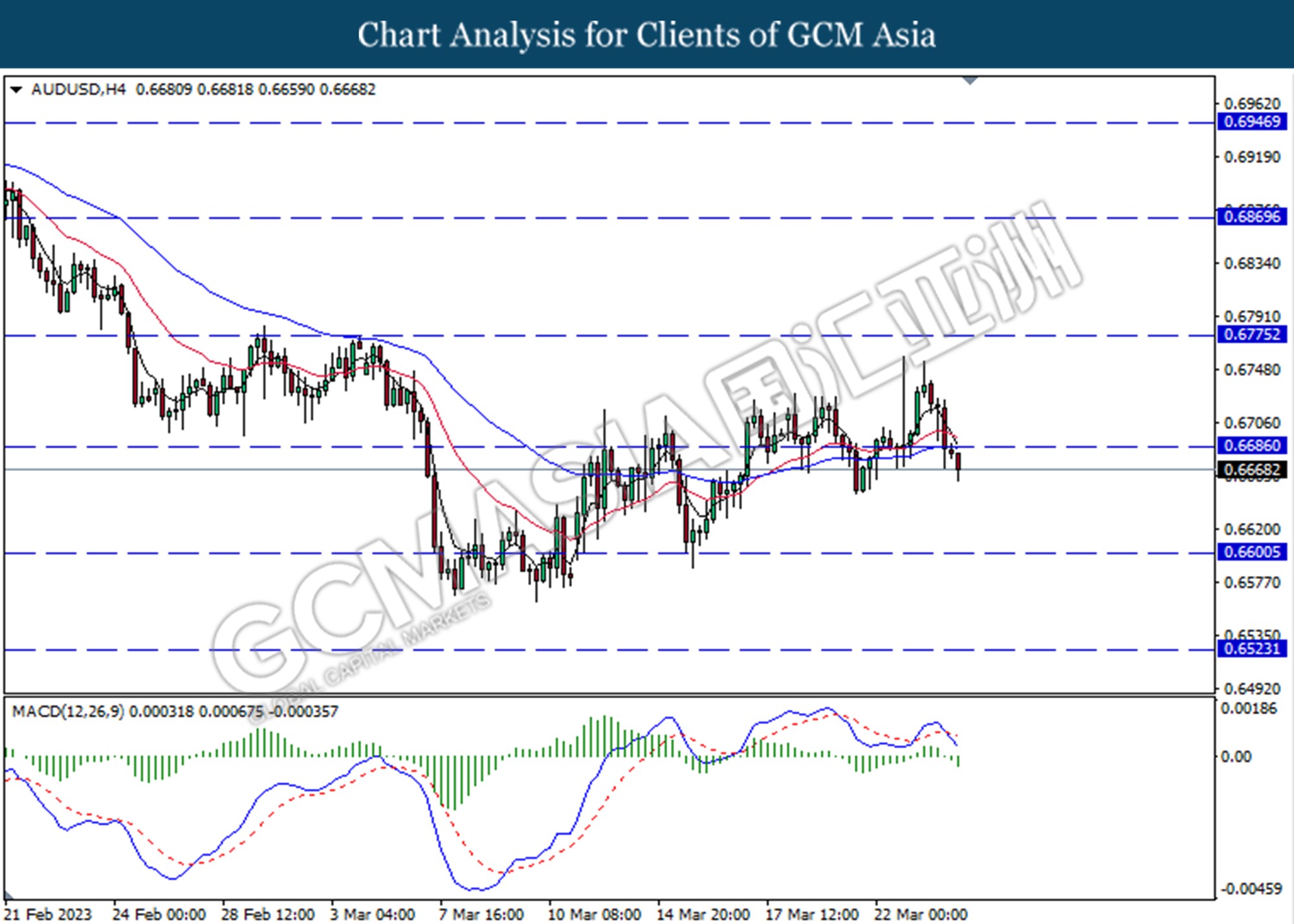This screenshot has width=1294, height=924.
Task: Select the 0.66860 price level label
Action: pos(1252,445)
